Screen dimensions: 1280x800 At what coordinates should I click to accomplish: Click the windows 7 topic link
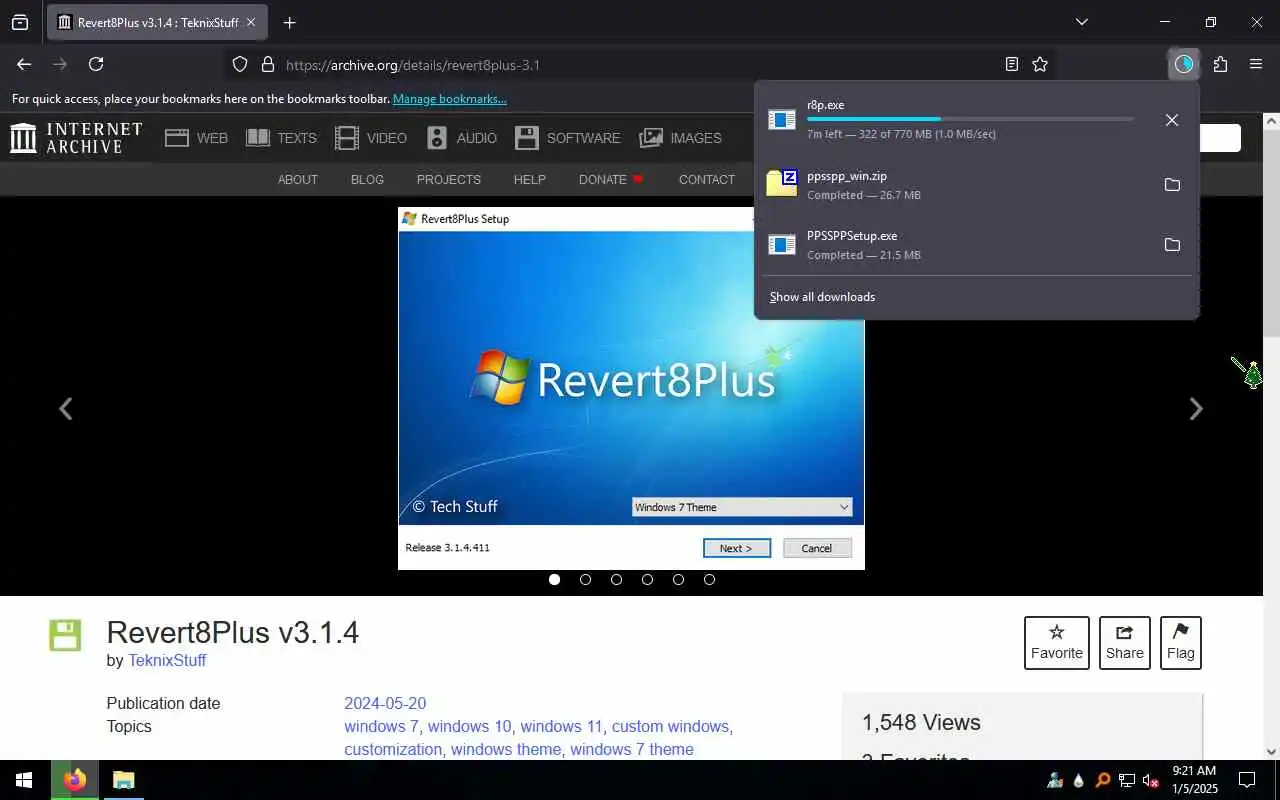381,727
